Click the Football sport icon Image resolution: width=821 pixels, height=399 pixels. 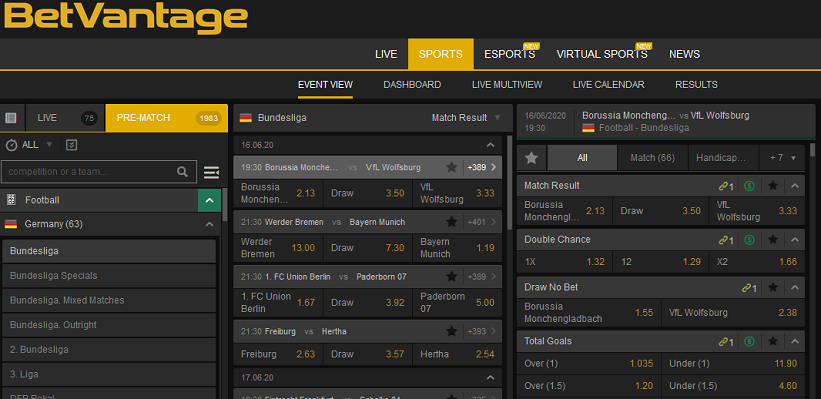tap(11, 200)
